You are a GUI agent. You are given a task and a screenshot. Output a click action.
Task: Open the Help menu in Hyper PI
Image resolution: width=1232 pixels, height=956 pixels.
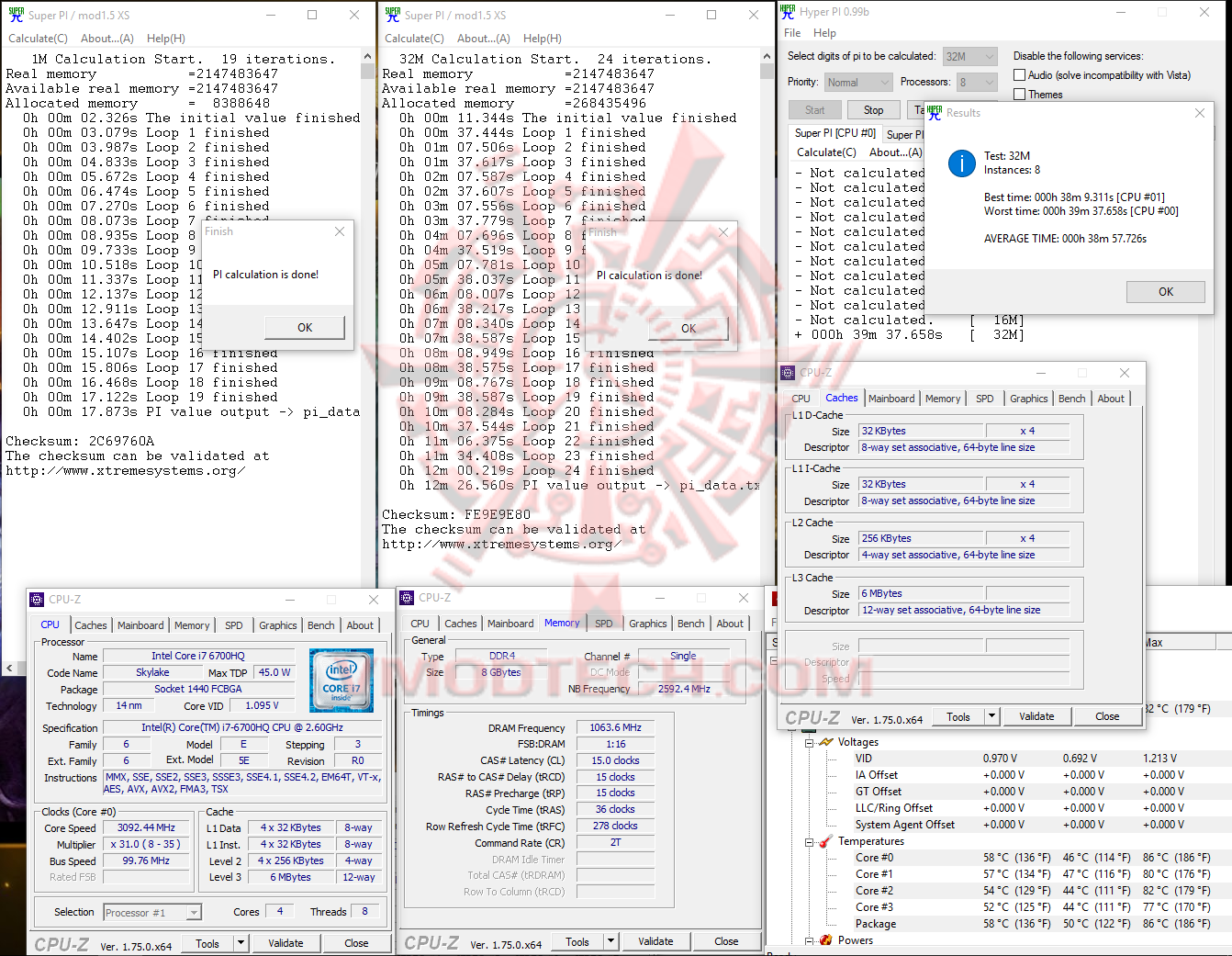(824, 33)
